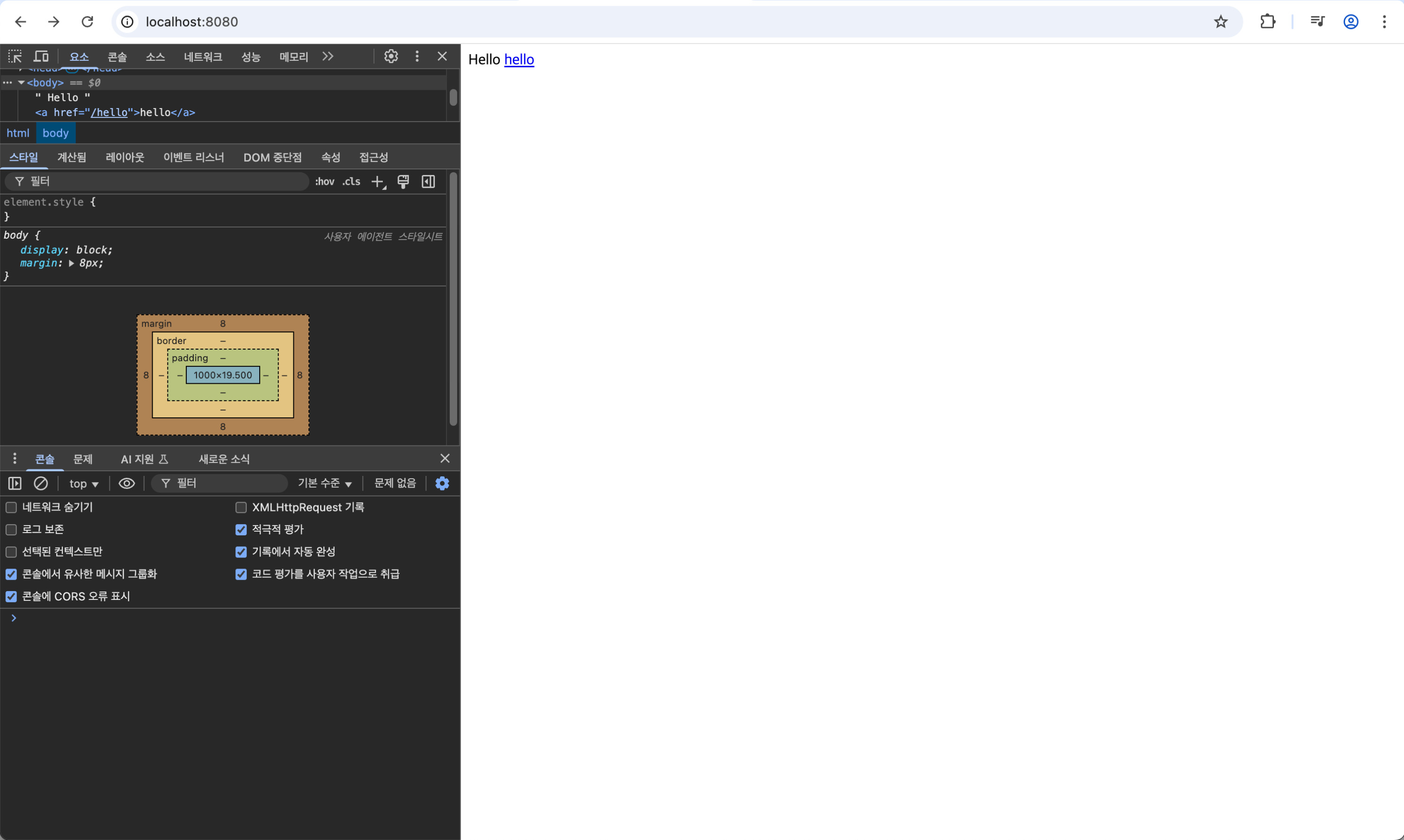1404x840 pixels.
Task: Show the console sidebar
Action: tap(15, 483)
